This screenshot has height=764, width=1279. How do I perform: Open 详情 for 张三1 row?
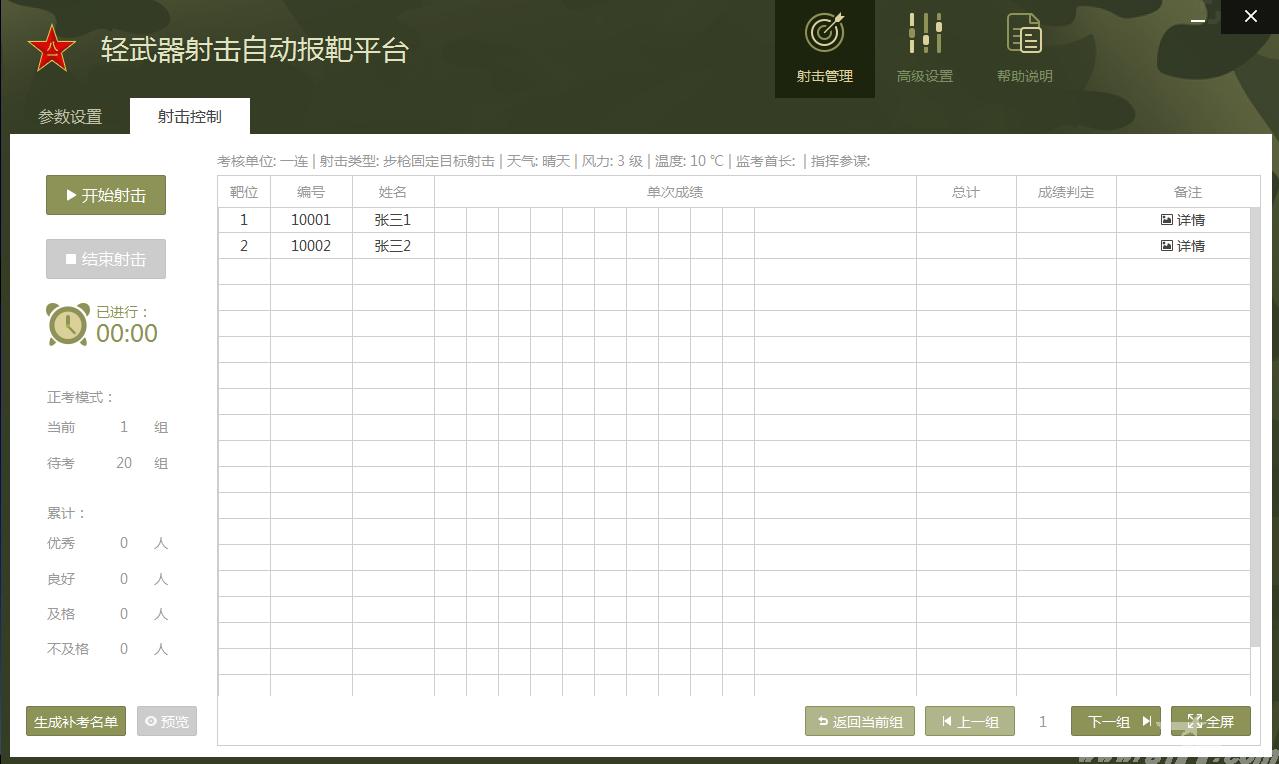coord(1183,220)
